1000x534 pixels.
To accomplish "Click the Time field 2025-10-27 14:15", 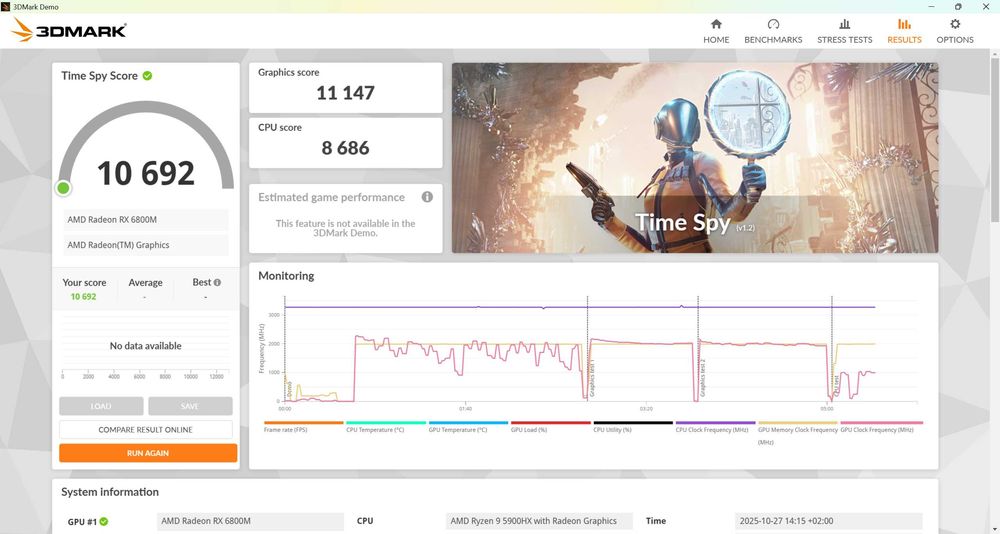I will pos(828,521).
